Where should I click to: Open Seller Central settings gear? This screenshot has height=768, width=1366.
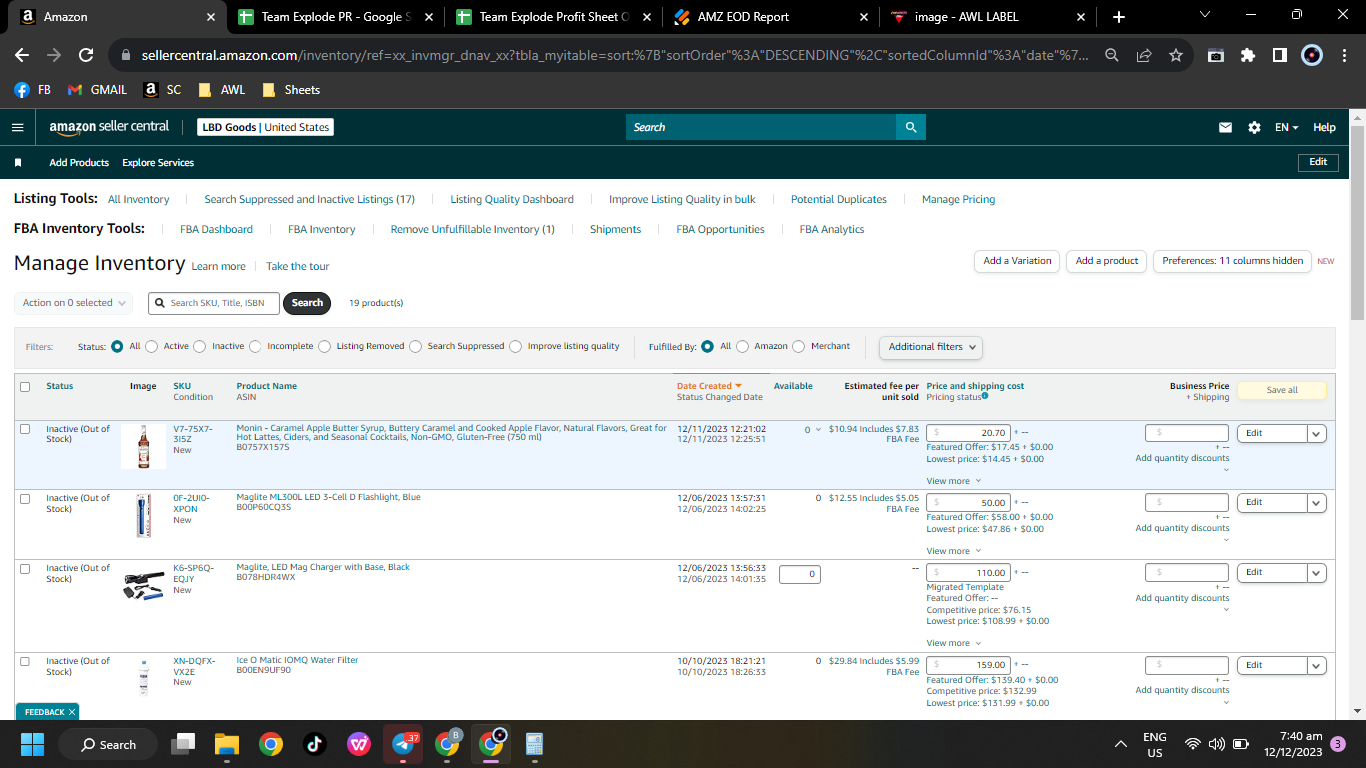1254,127
